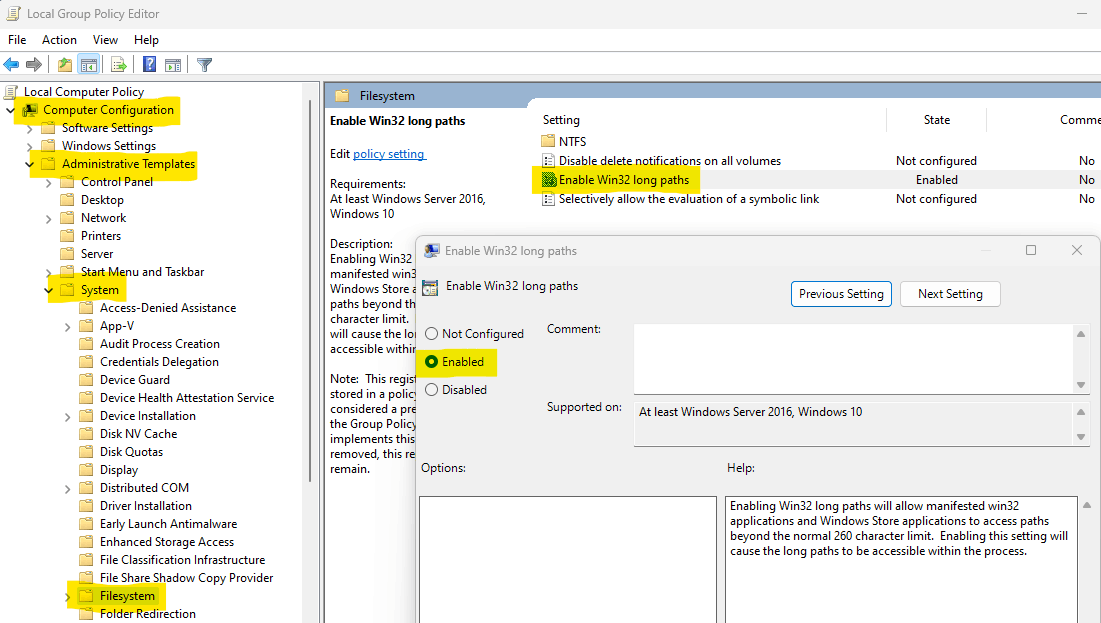Open Help via the question mark icon
This screenshot has width=1101, height=623.
pyautogui.click(x=150, y=65)
